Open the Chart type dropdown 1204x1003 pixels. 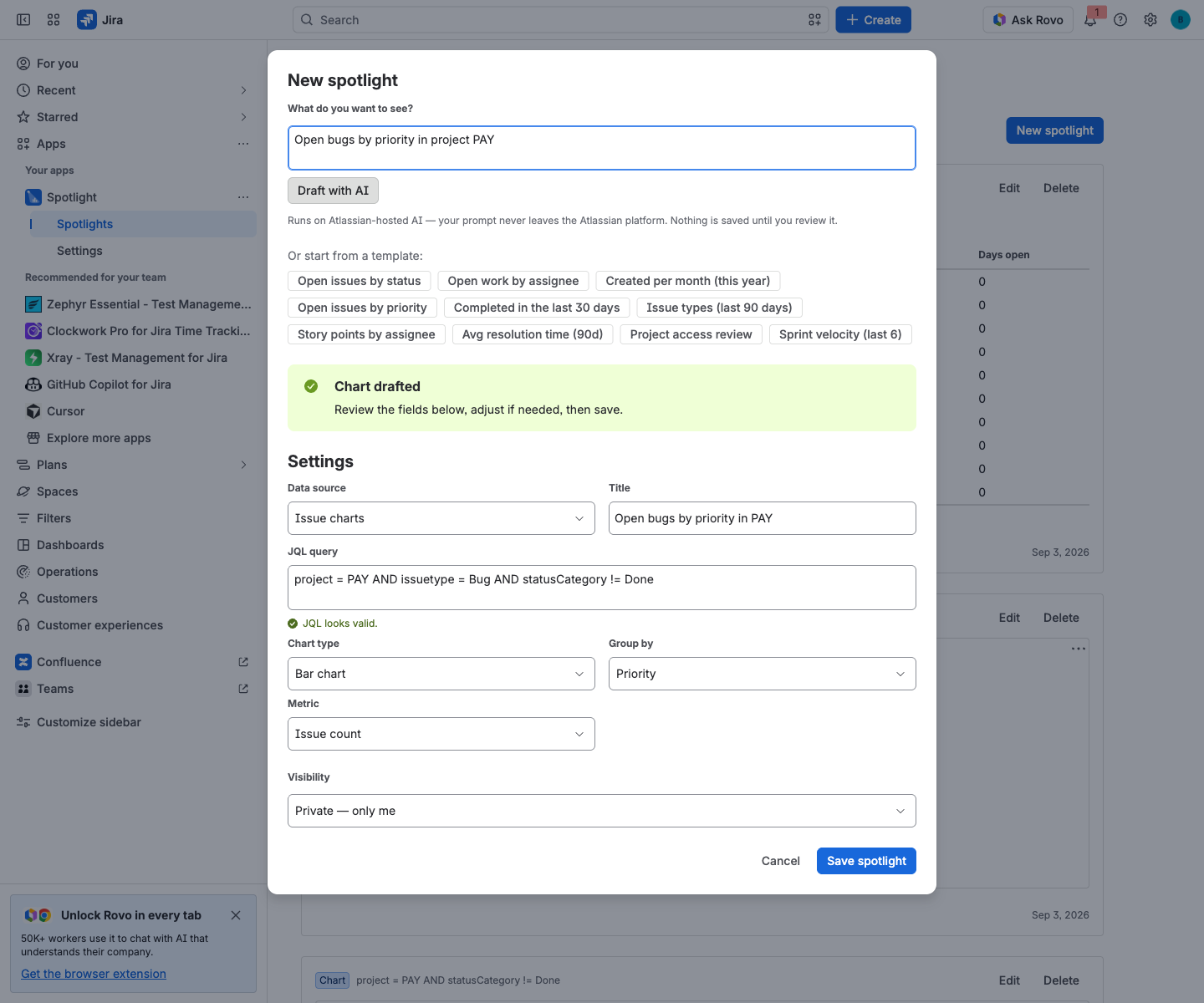click(x=441, y=674)
